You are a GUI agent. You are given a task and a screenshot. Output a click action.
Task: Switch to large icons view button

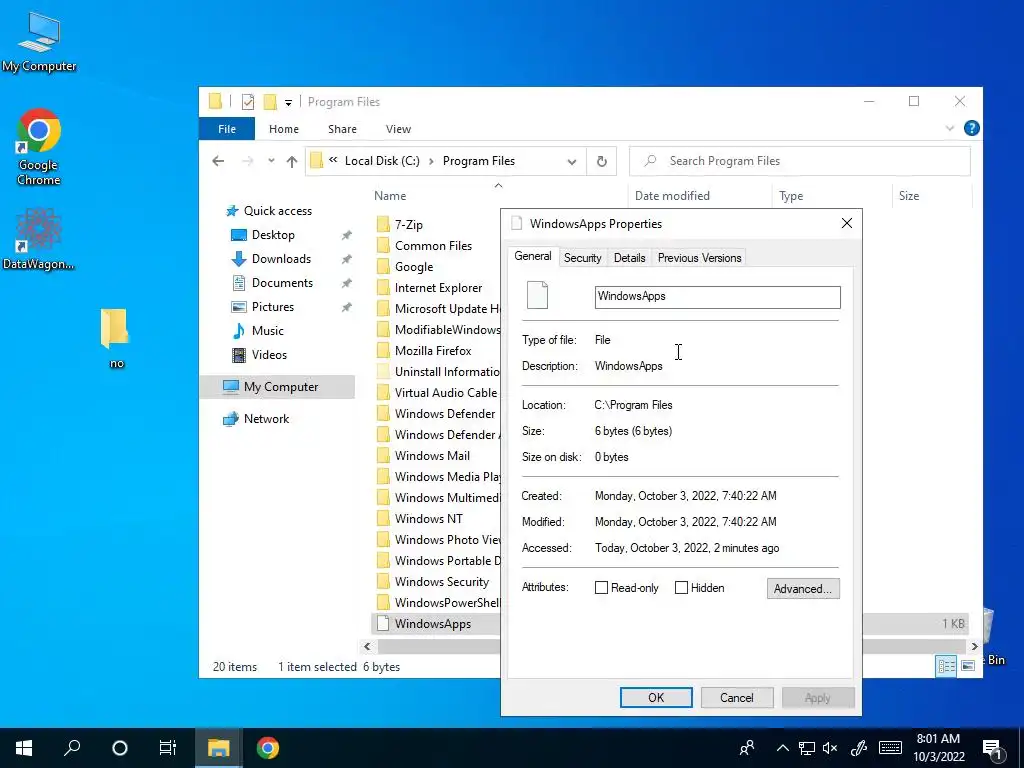tap(968, 665)
